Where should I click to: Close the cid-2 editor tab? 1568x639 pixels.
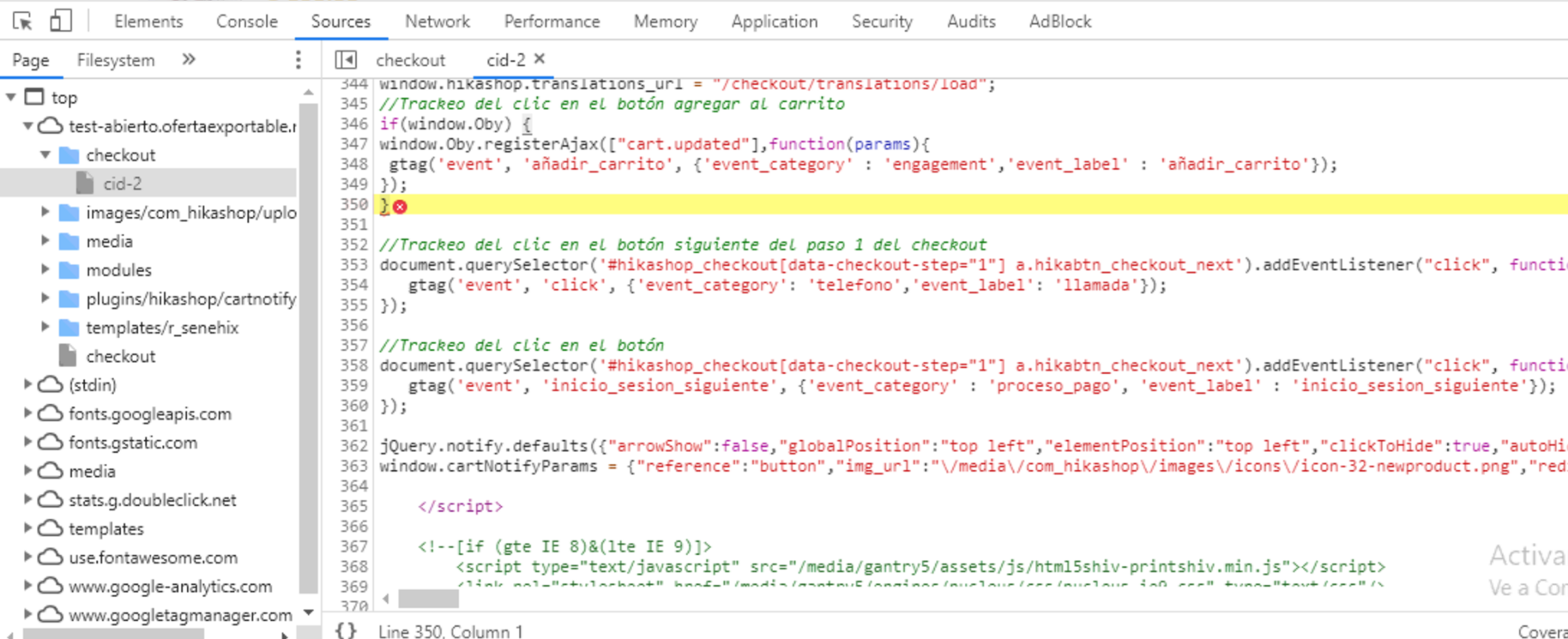tap(539, 59)
